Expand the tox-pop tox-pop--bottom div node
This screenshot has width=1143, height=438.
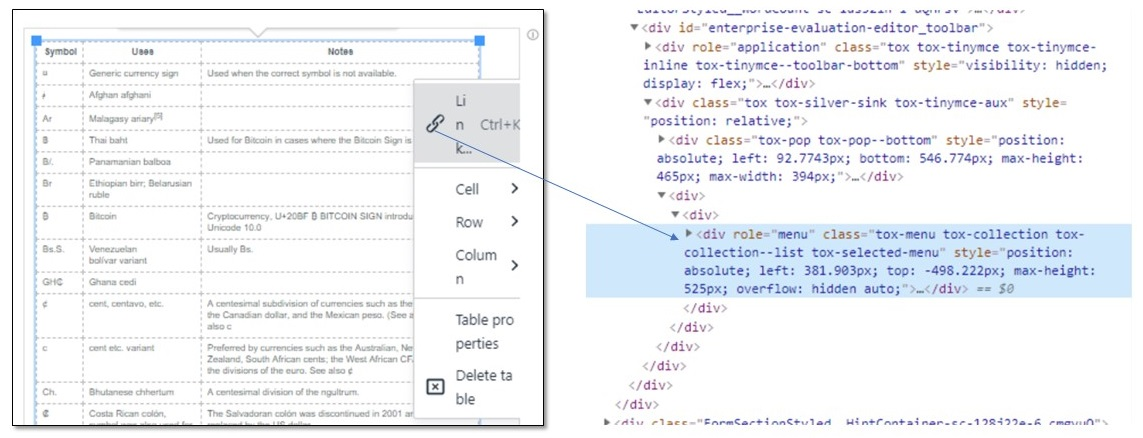pyautogui.click(x=661, y=140)
